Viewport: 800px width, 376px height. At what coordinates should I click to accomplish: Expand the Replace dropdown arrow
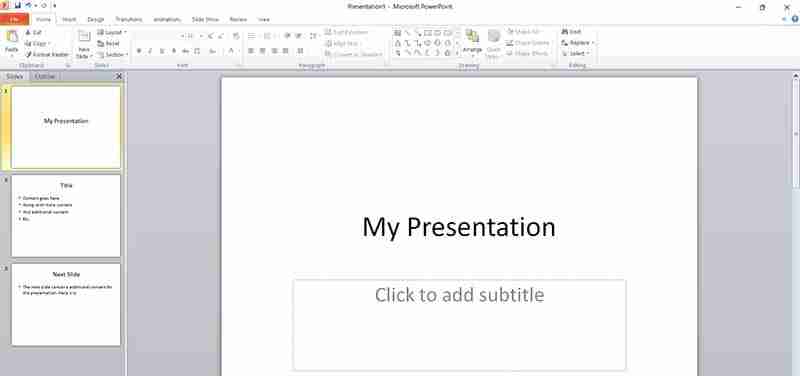593,43
